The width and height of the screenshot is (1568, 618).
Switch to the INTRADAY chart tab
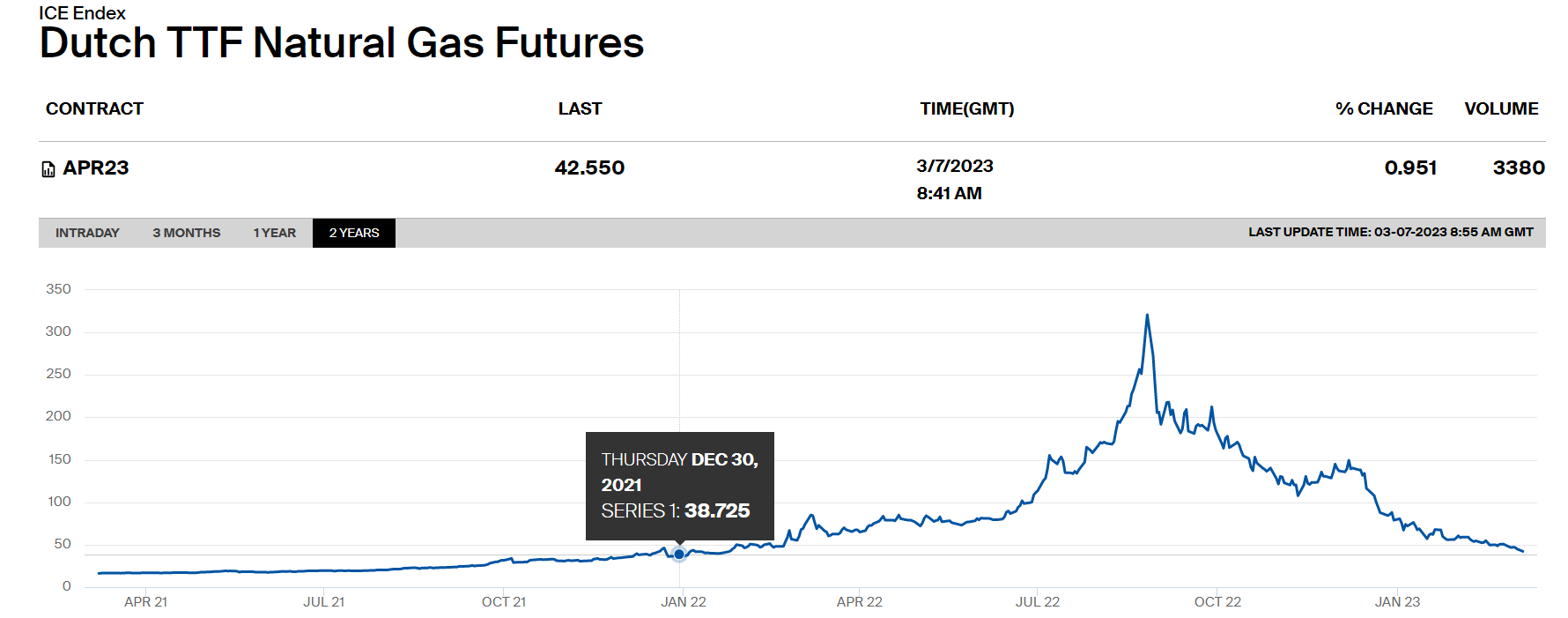pyautogui.click(x=87, y=233)
